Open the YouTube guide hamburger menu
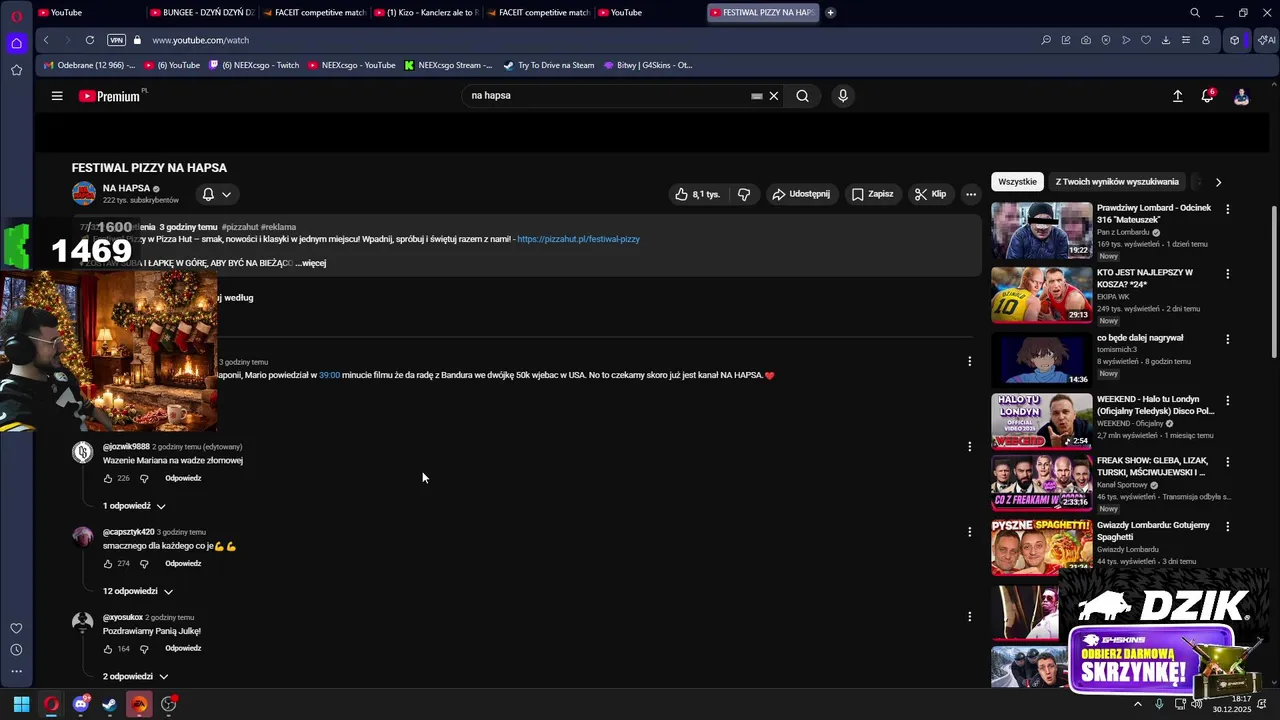Screen dimensions: 1280x720 pos(57,96)
